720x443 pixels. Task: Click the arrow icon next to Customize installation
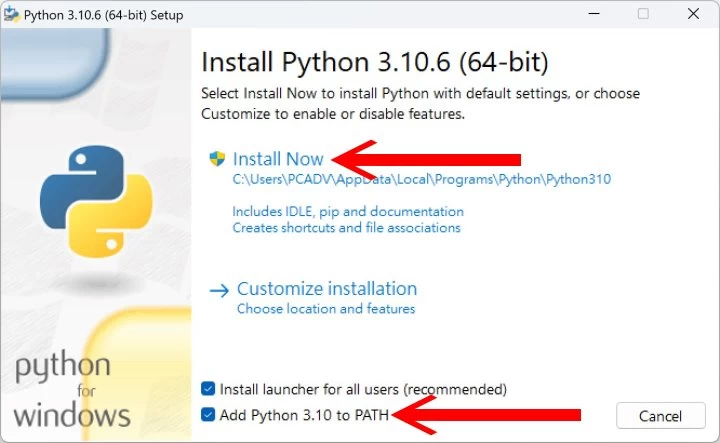click(x=219, y=290)
